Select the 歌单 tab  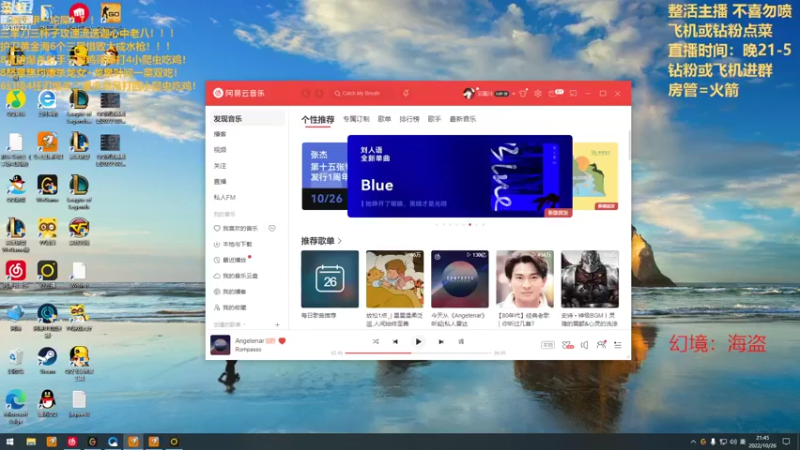(384, 119)
